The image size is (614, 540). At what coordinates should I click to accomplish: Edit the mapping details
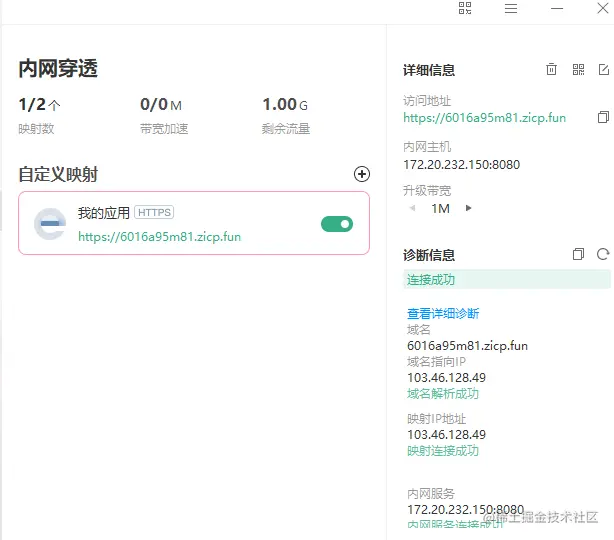[x=604, y=70]
